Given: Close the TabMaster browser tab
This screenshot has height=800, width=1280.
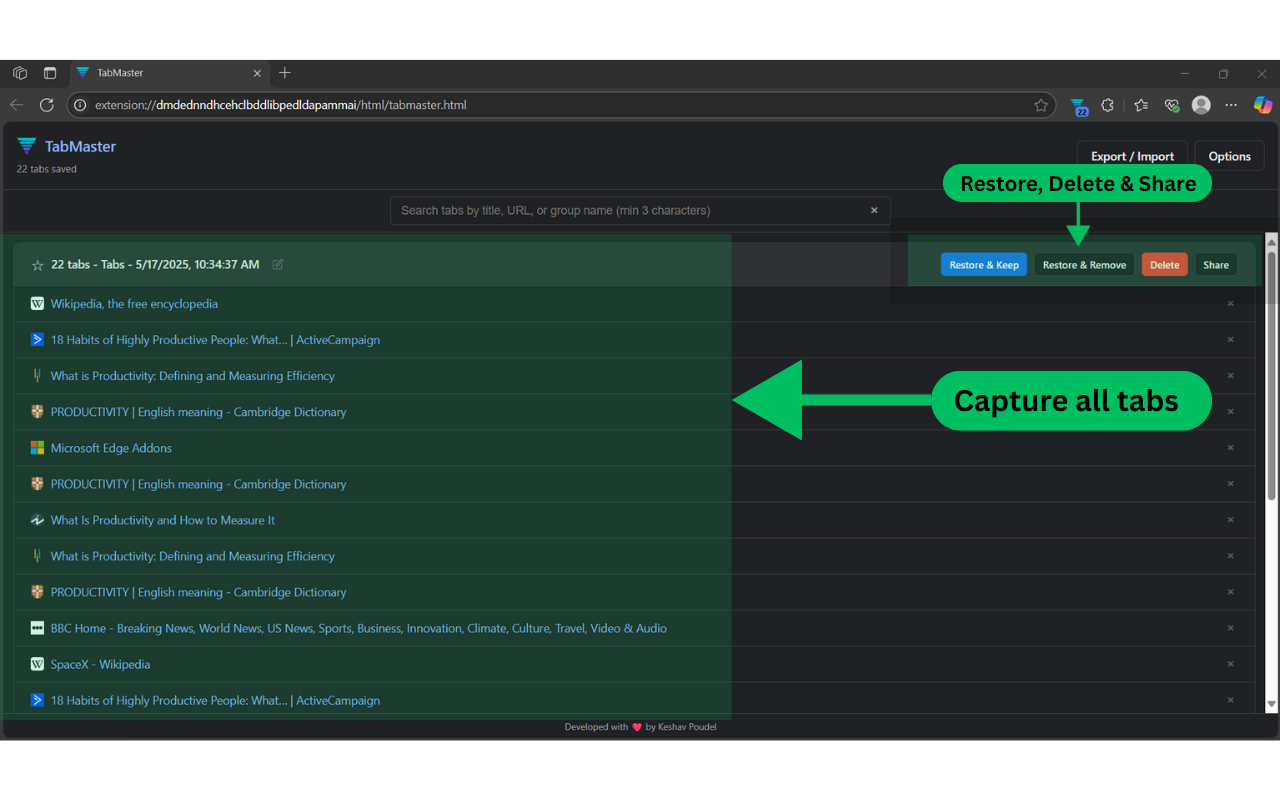Looking at the screenshot, I should tap(257, 73).
